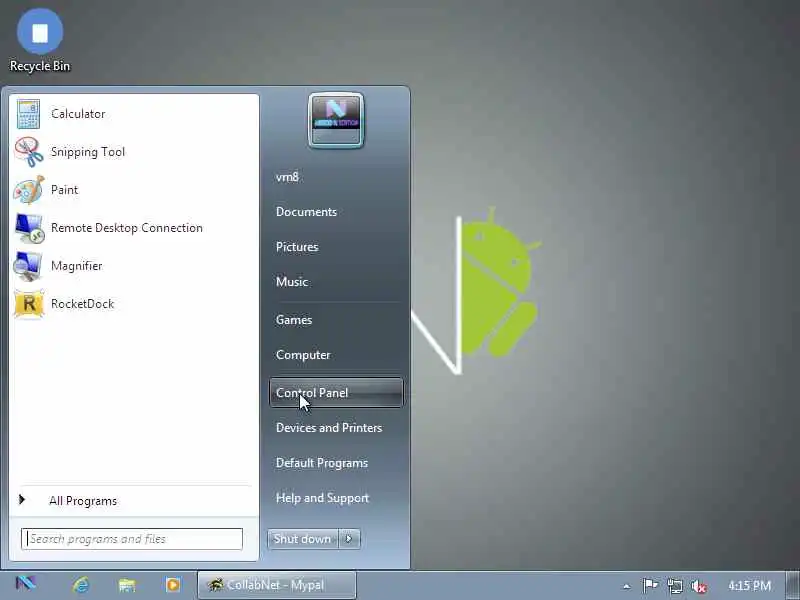
Task: Switch to CollabNet - Mypal taskbar window
Action: coord(277,585)
